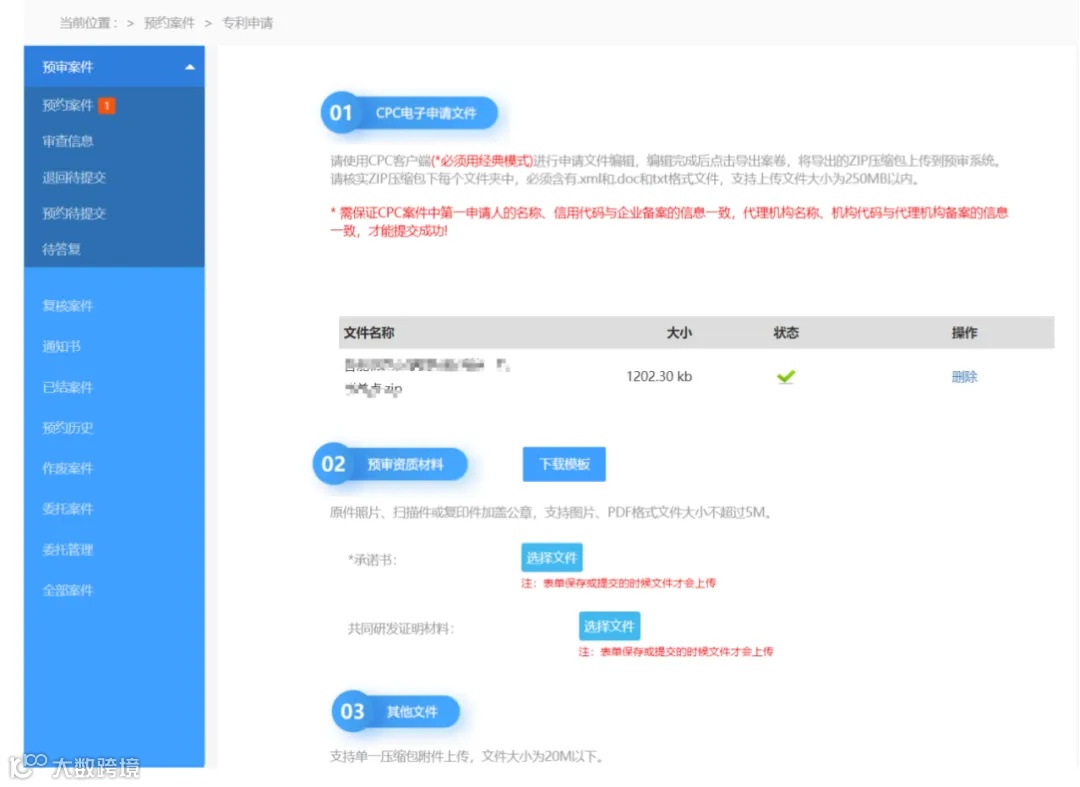
Task: Open 委托管理 in the sidebar
Action: pos(68,549)
